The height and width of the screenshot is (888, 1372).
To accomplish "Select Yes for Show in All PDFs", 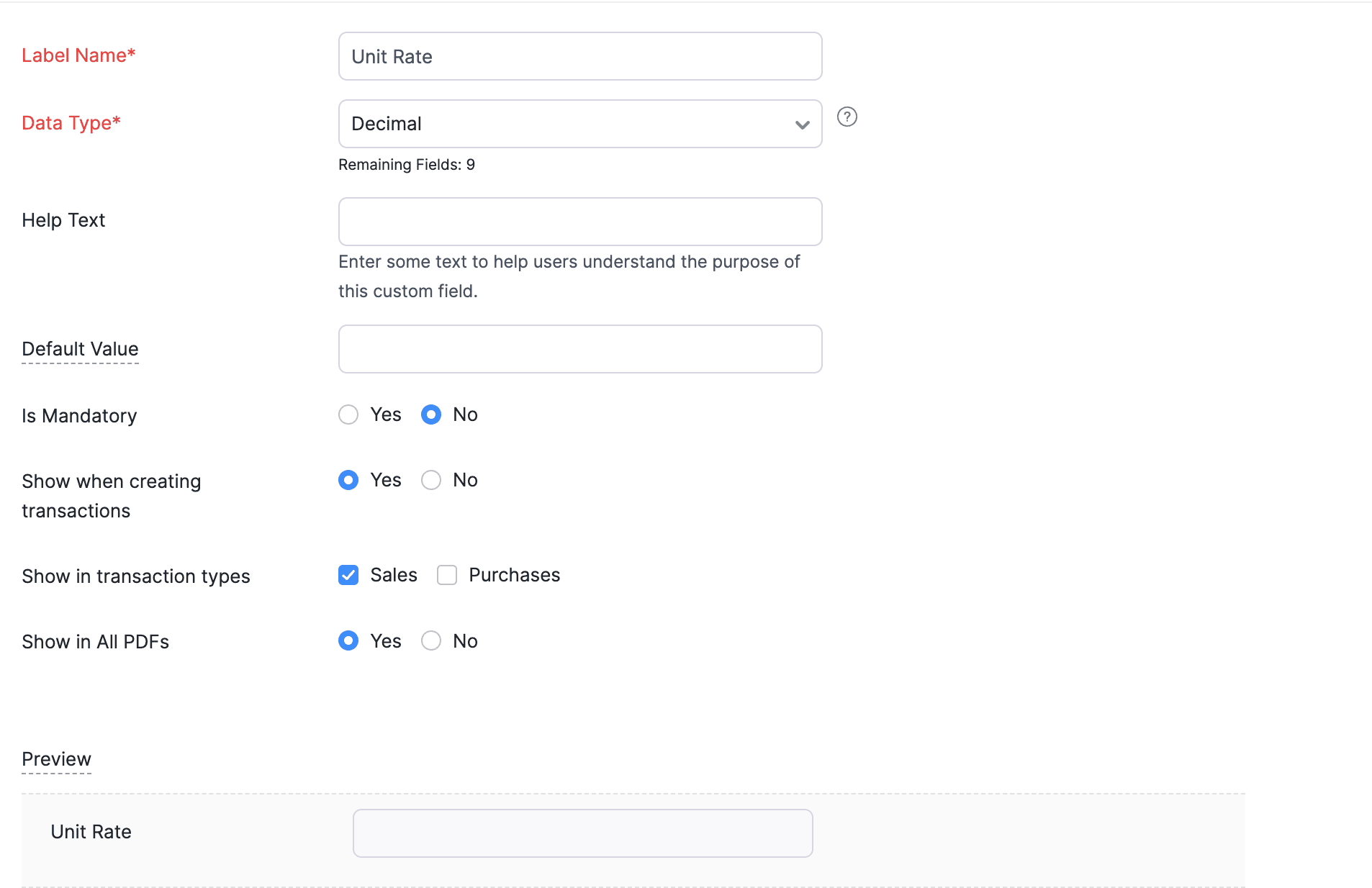I will 348,640.
